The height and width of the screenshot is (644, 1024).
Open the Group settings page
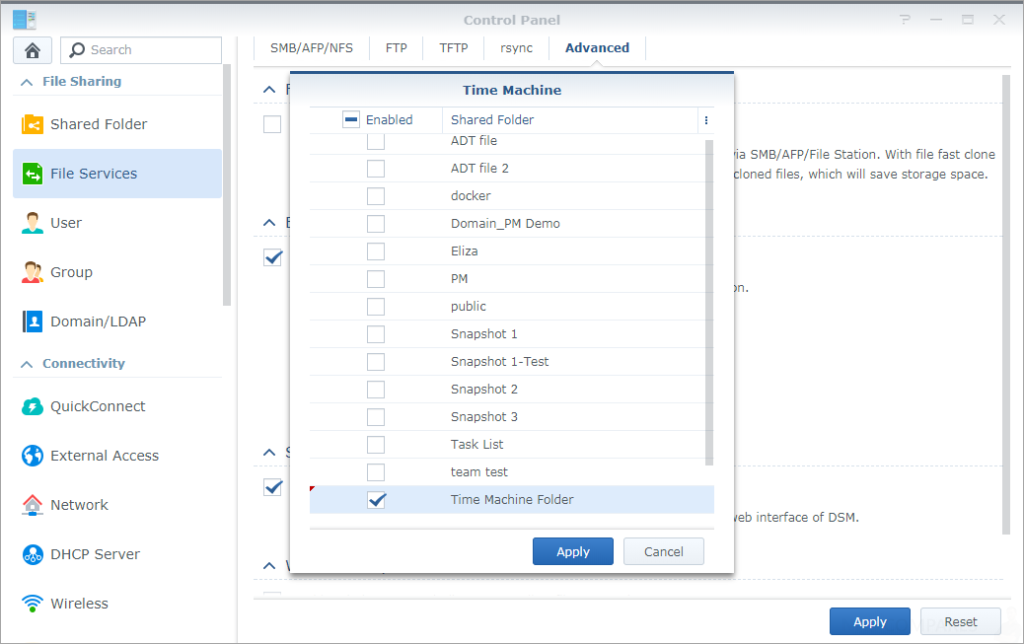(73, 272)
